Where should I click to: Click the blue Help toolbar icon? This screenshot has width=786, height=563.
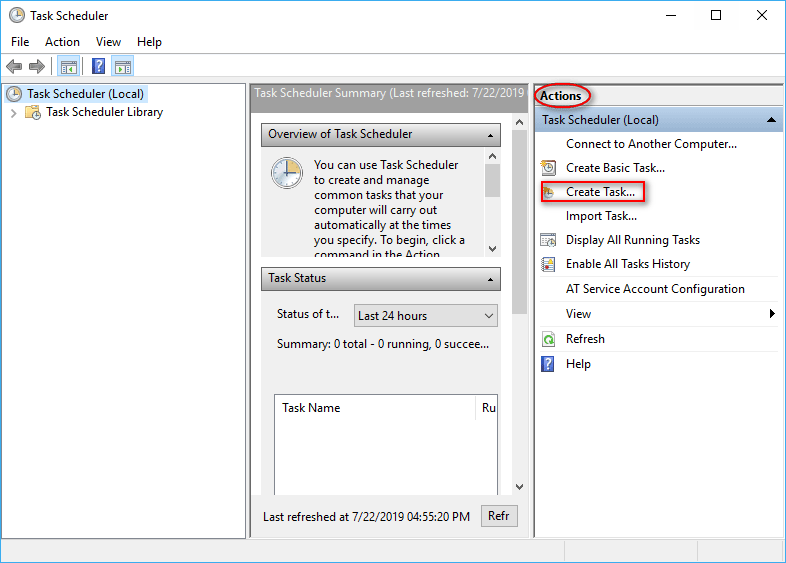98,67
